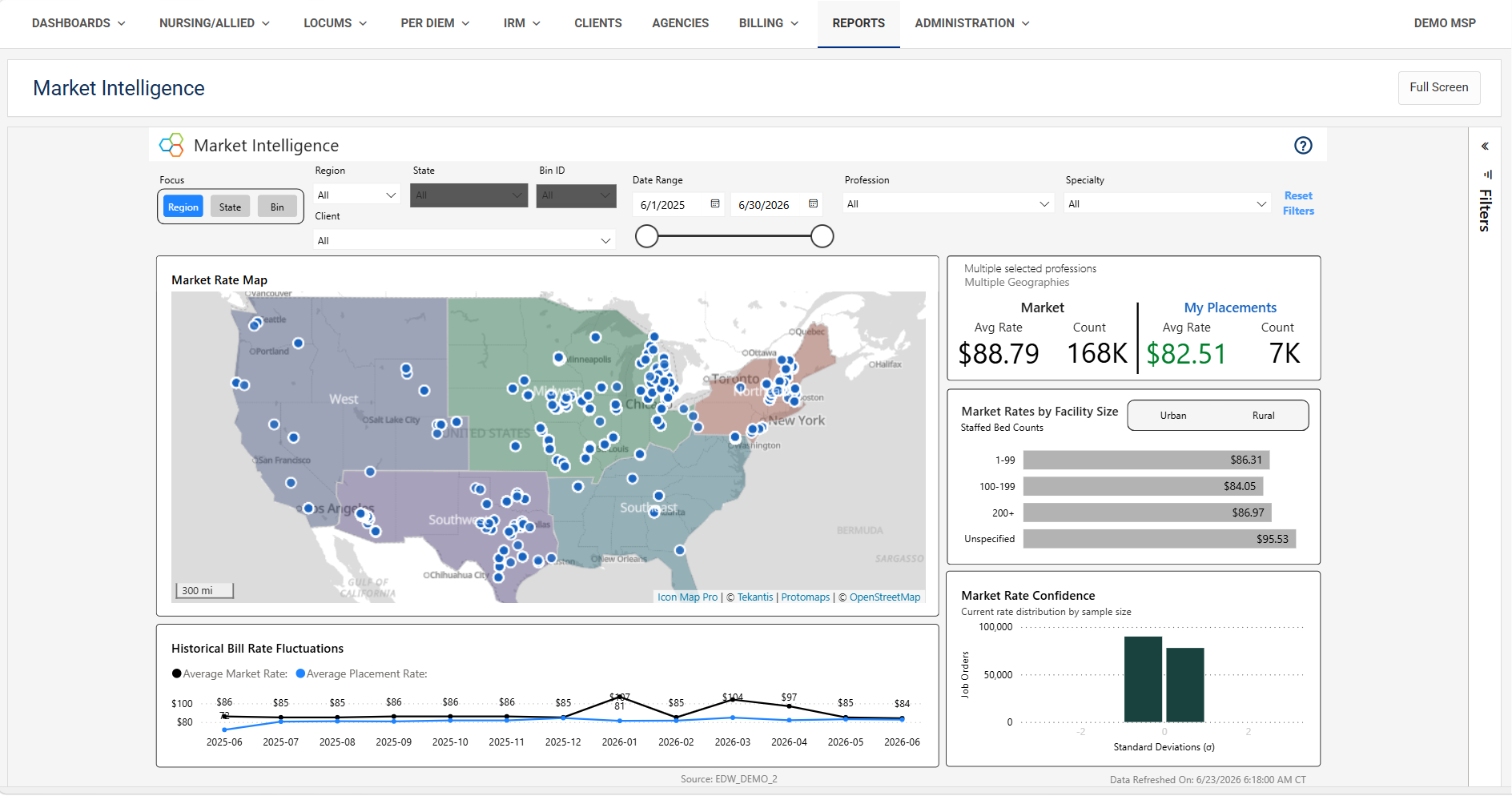Select the Unspecified bed count bar
Screen dimensions: 1512x796
[1160, 539]
